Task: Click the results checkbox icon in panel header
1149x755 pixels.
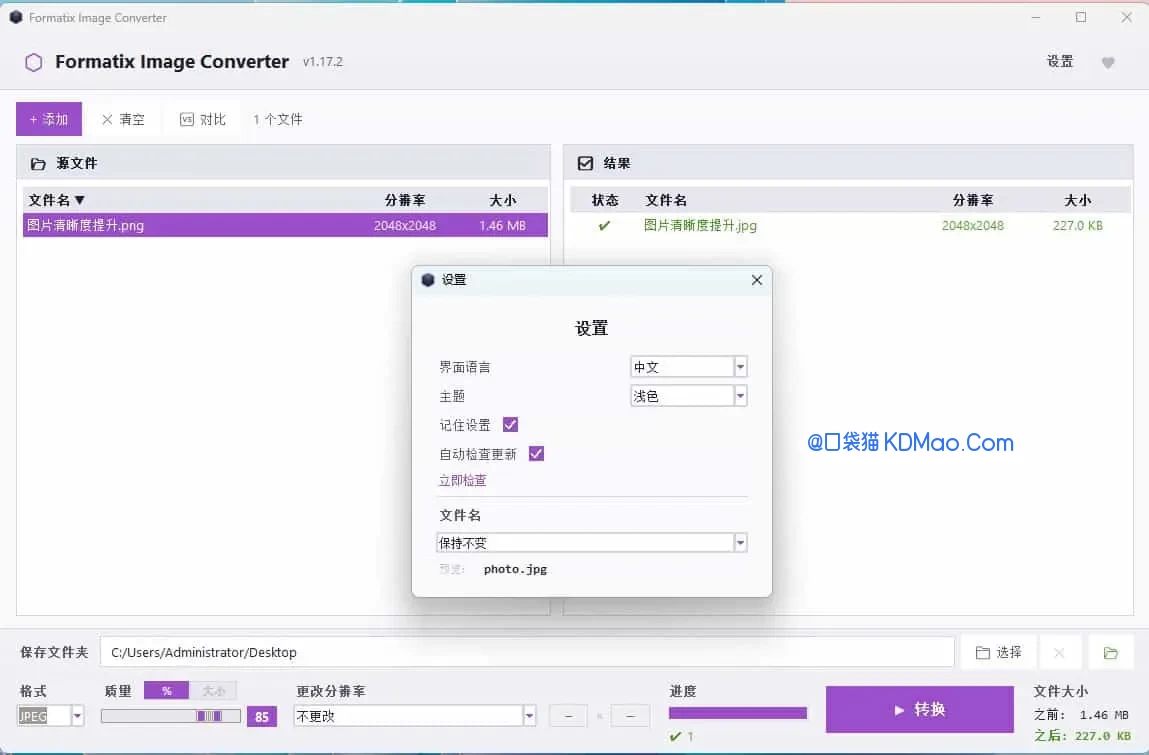Action: click(585, 163)
